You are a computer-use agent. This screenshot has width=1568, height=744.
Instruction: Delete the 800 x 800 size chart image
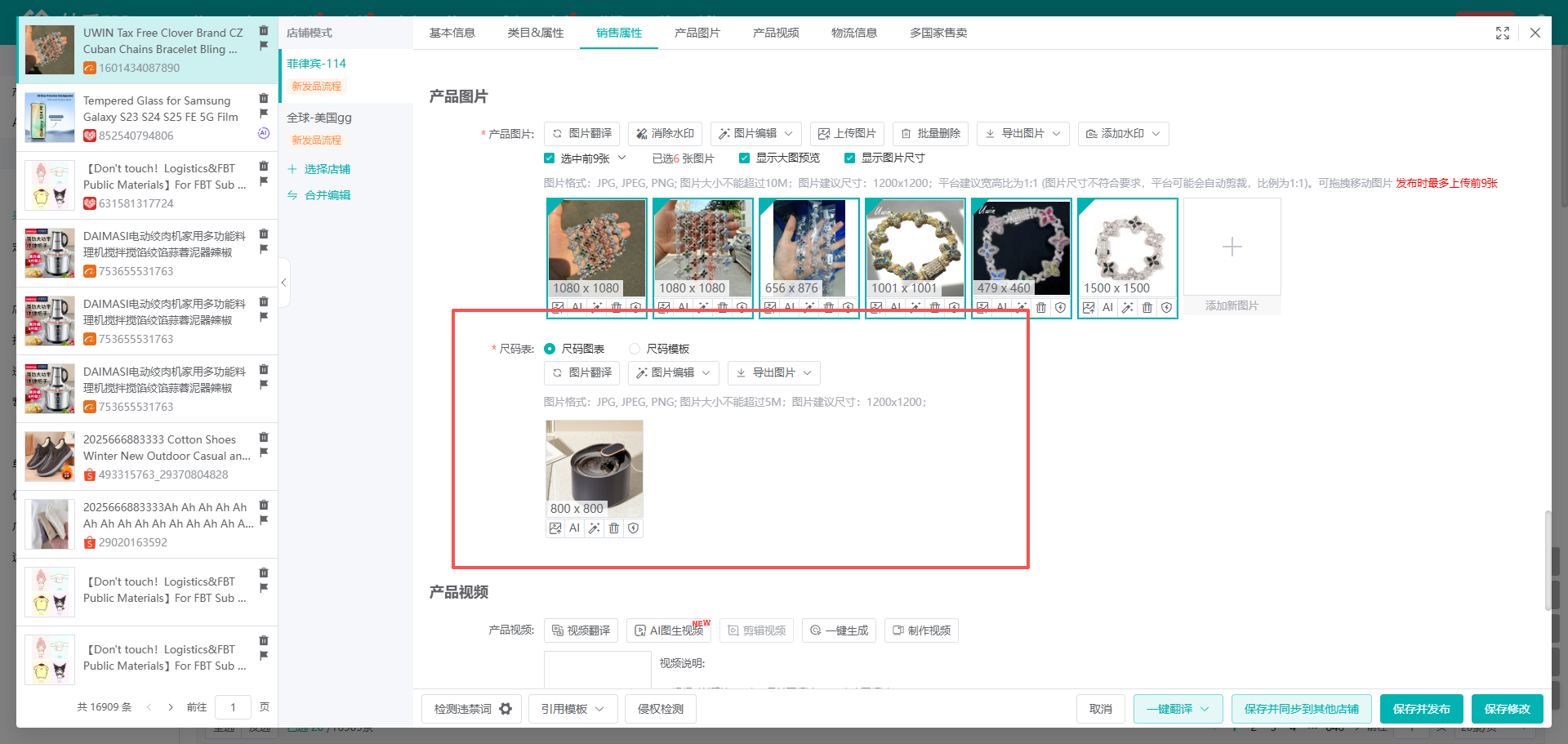[613, 528]
